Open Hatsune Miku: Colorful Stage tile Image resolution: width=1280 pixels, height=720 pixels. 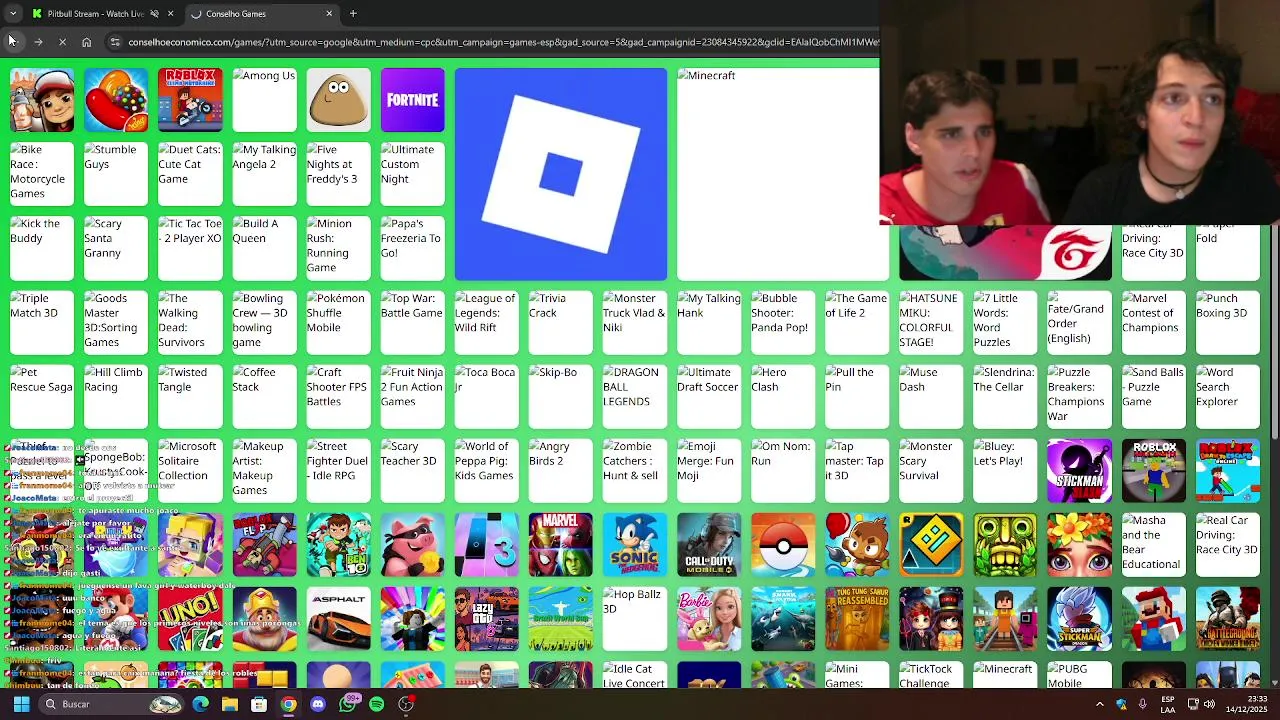click(930, 322)
